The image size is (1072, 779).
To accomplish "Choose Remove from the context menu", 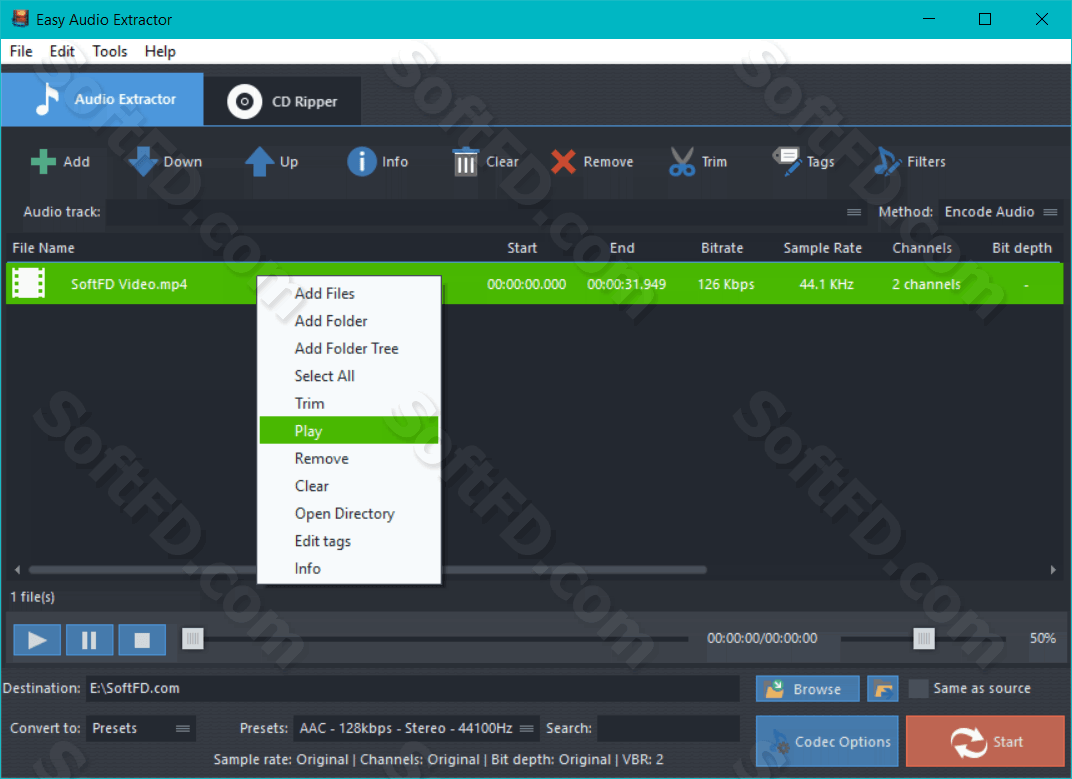I will [x=349, y=458].
